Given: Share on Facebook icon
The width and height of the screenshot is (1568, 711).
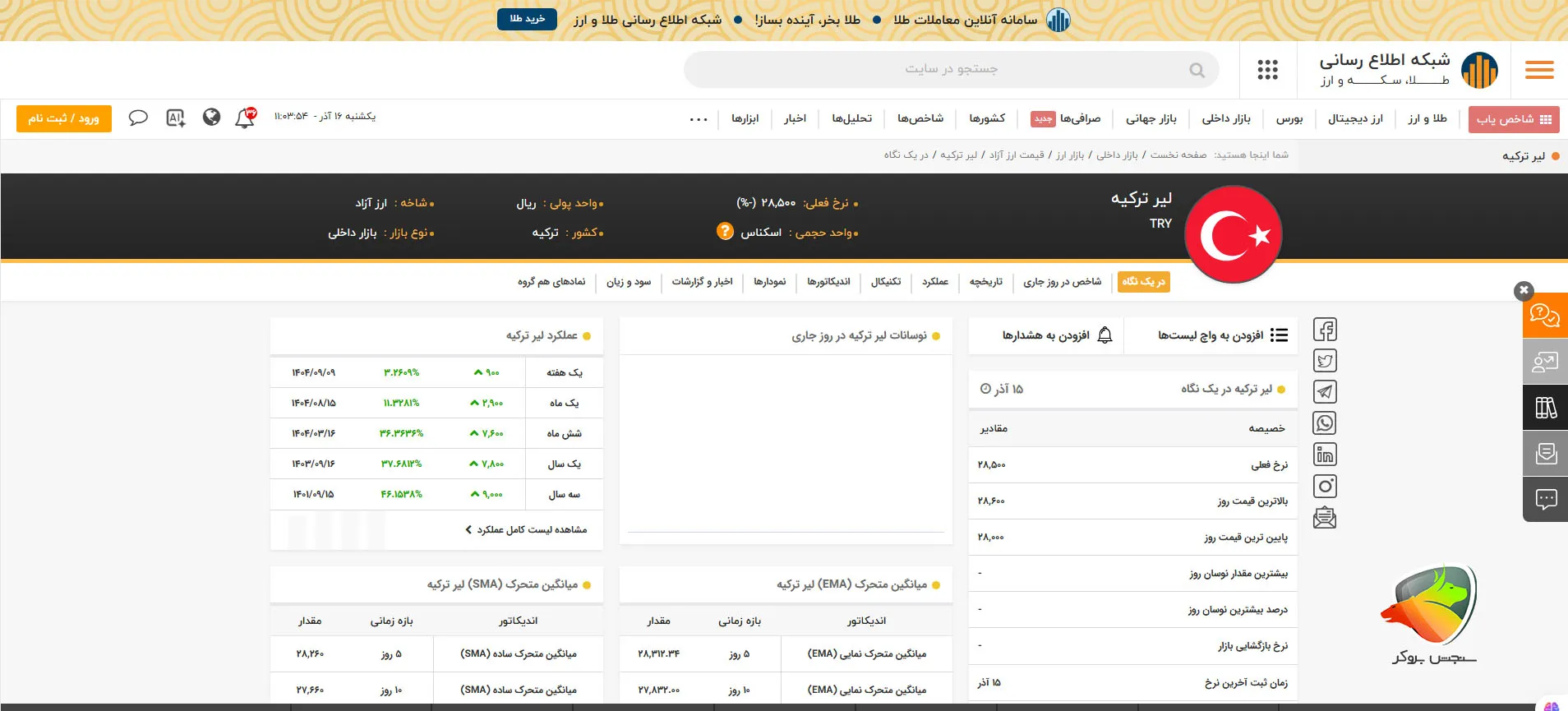Looking at the screenshot, I should coord(1325,330).
